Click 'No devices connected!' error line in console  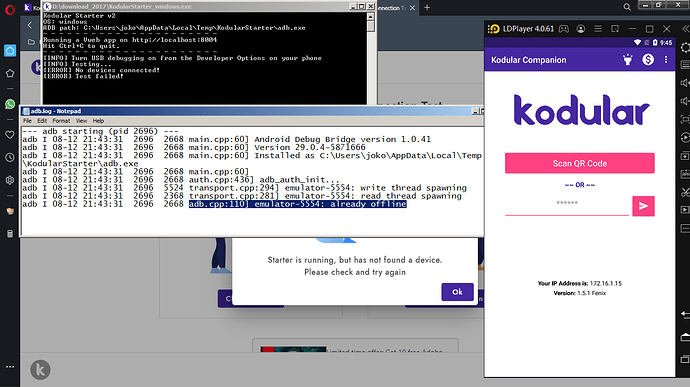[101, 70]
